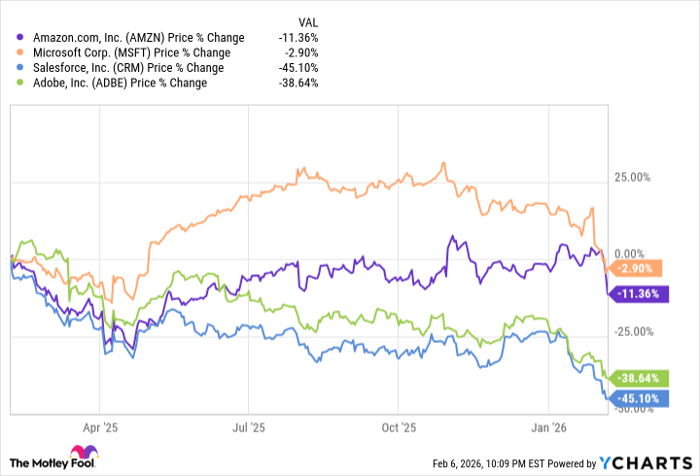The image size is (700, 476).
Task: Click the Jan '26 x-axis label
Action: click(x=548, y=424)
